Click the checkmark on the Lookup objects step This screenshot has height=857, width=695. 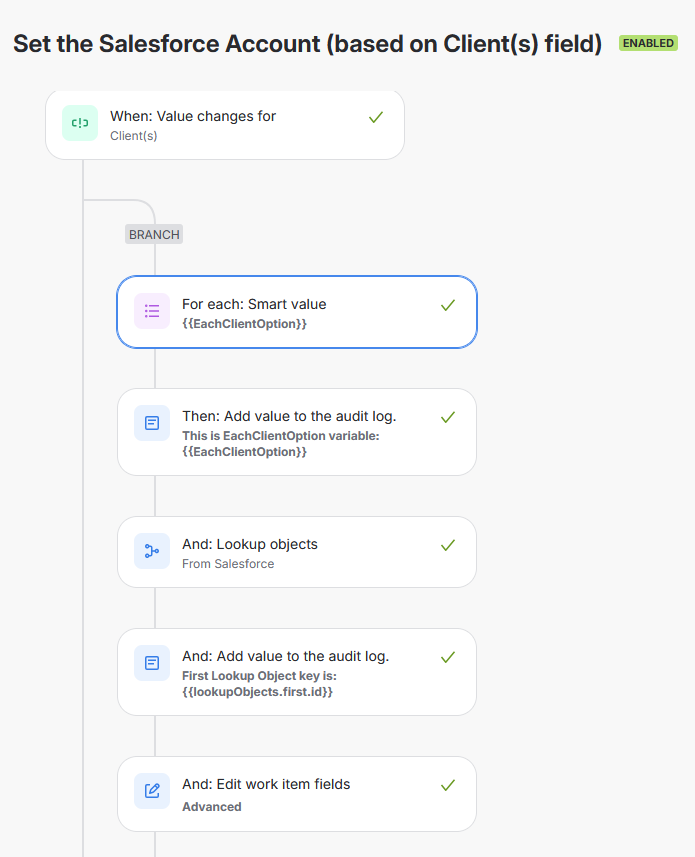(x=448, y=544)
